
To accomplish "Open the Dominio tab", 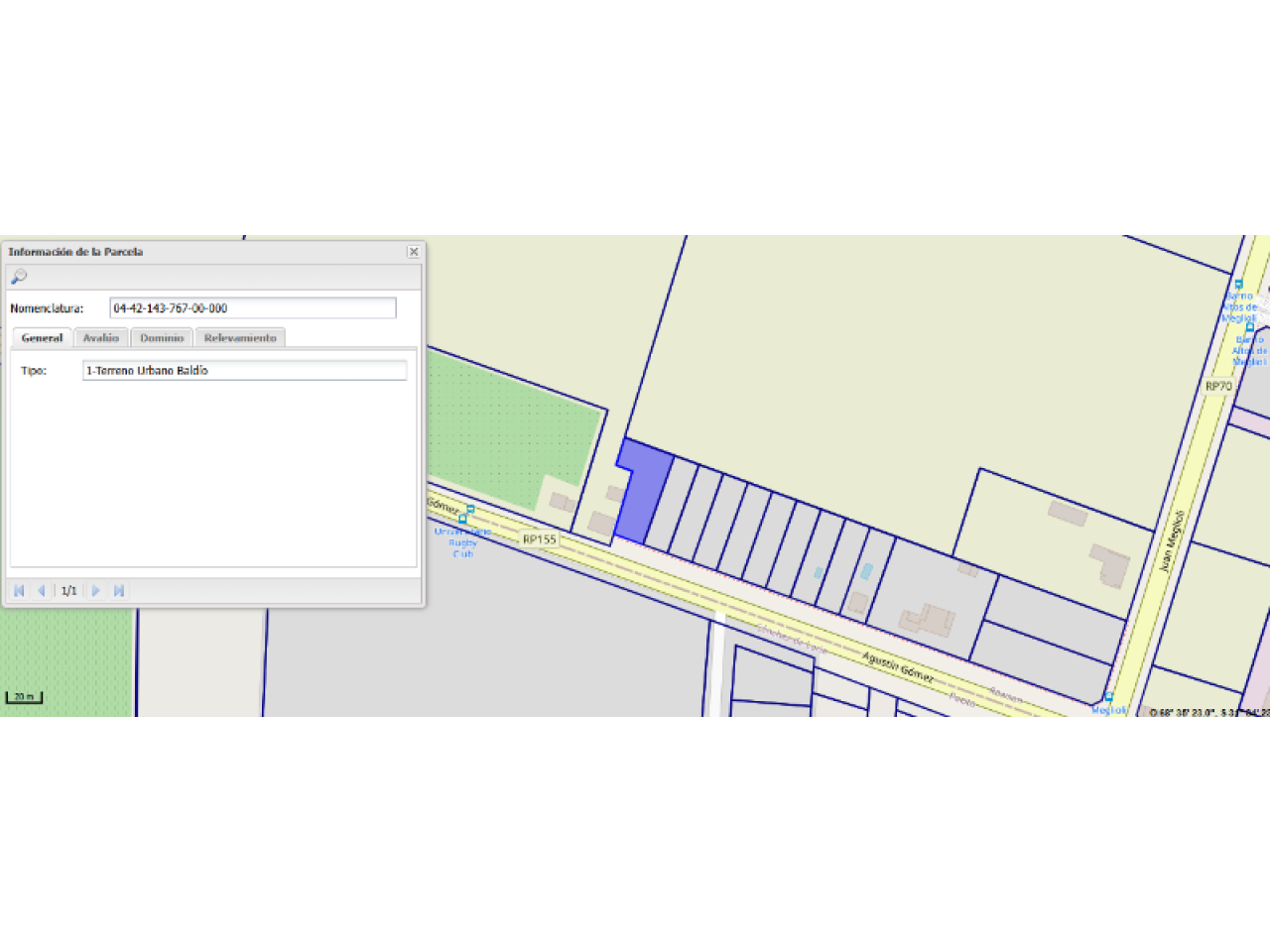I will (x=162, y=338).
